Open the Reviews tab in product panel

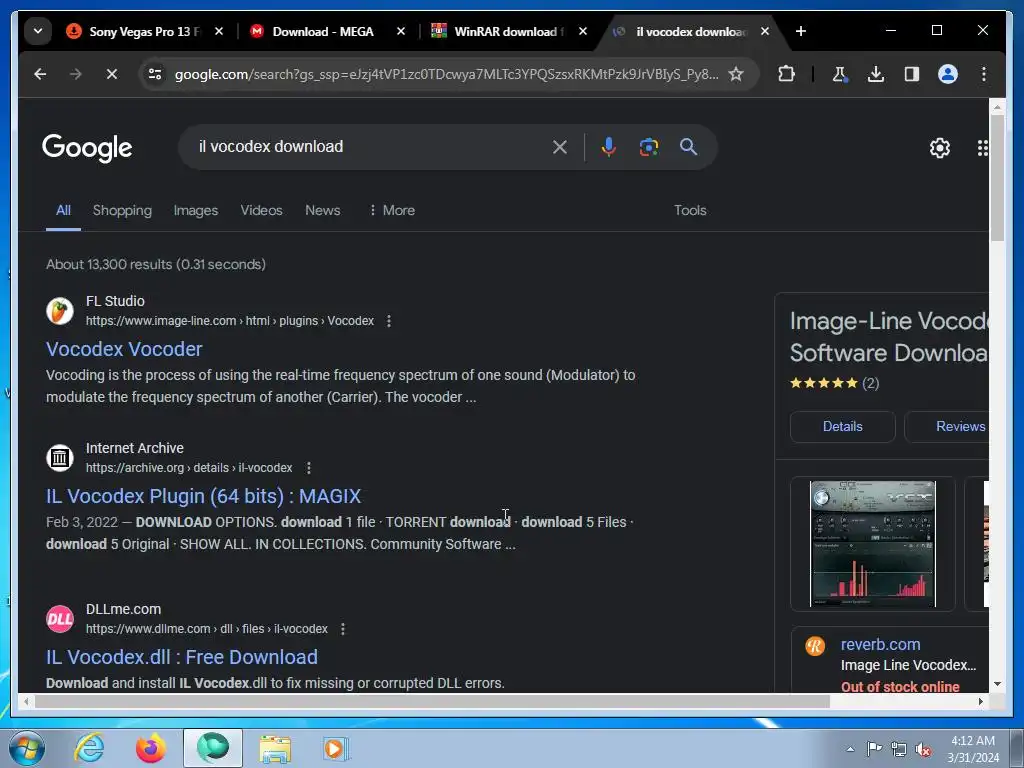click(x=947, y=426)
